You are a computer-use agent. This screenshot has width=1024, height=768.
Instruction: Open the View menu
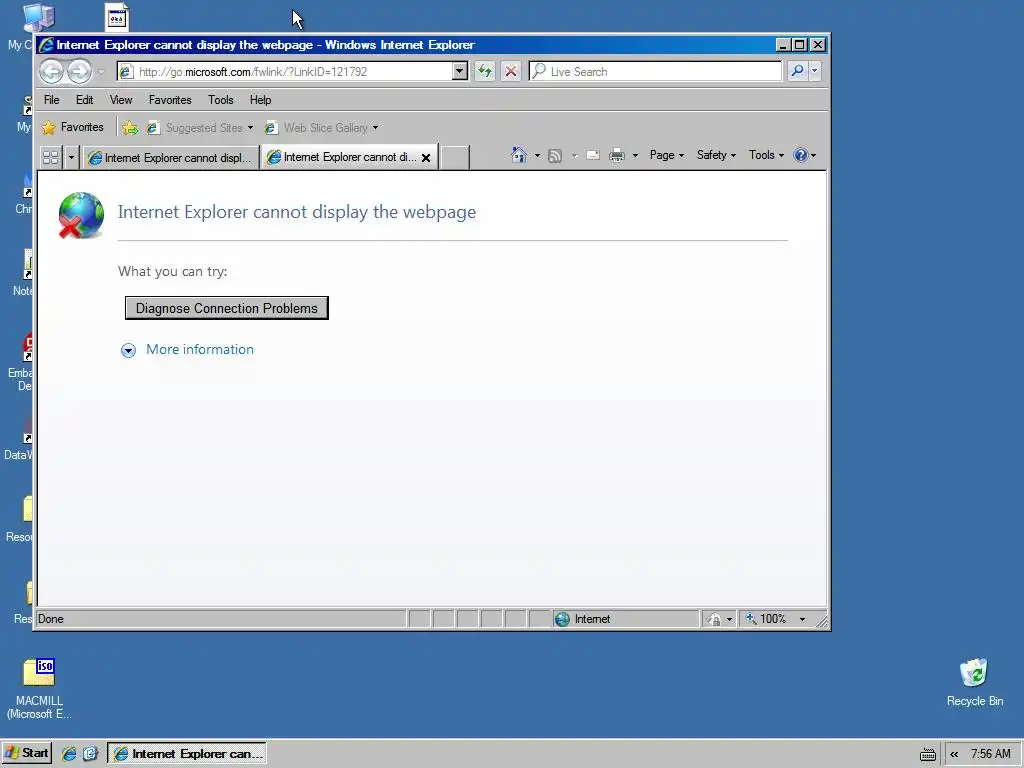121,100
